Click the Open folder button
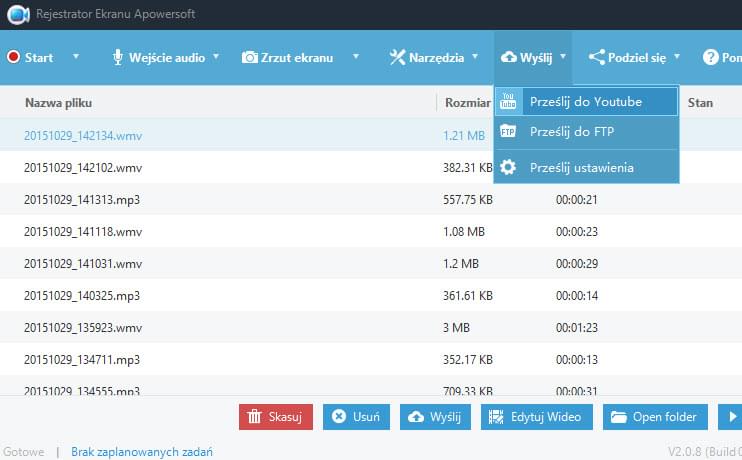 (656, 417)
